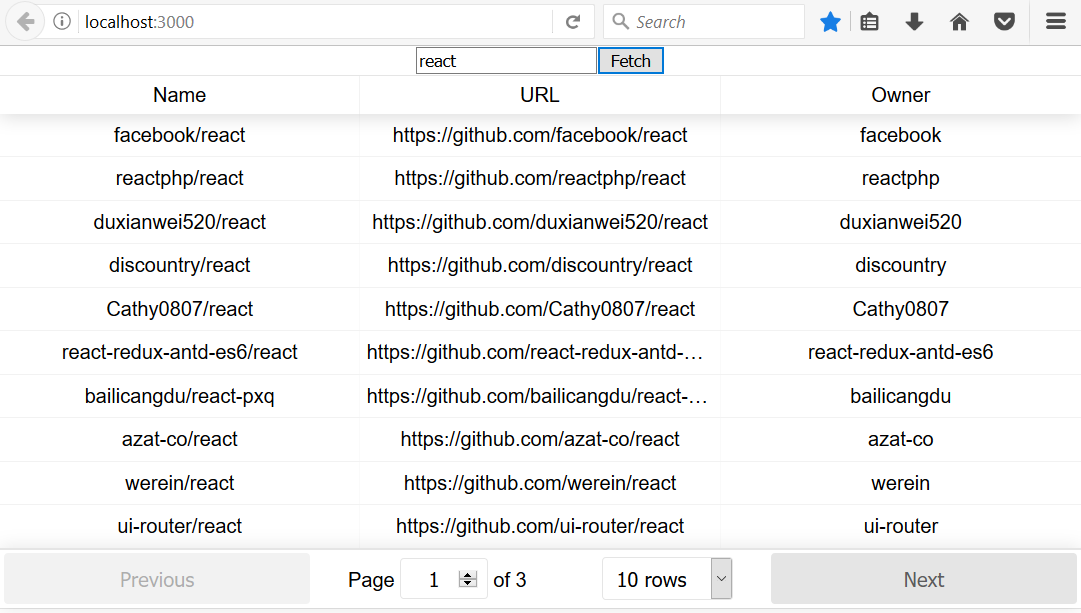Sort table by the Name column header
Screen dimensions: 1081x613
point(180,95)
